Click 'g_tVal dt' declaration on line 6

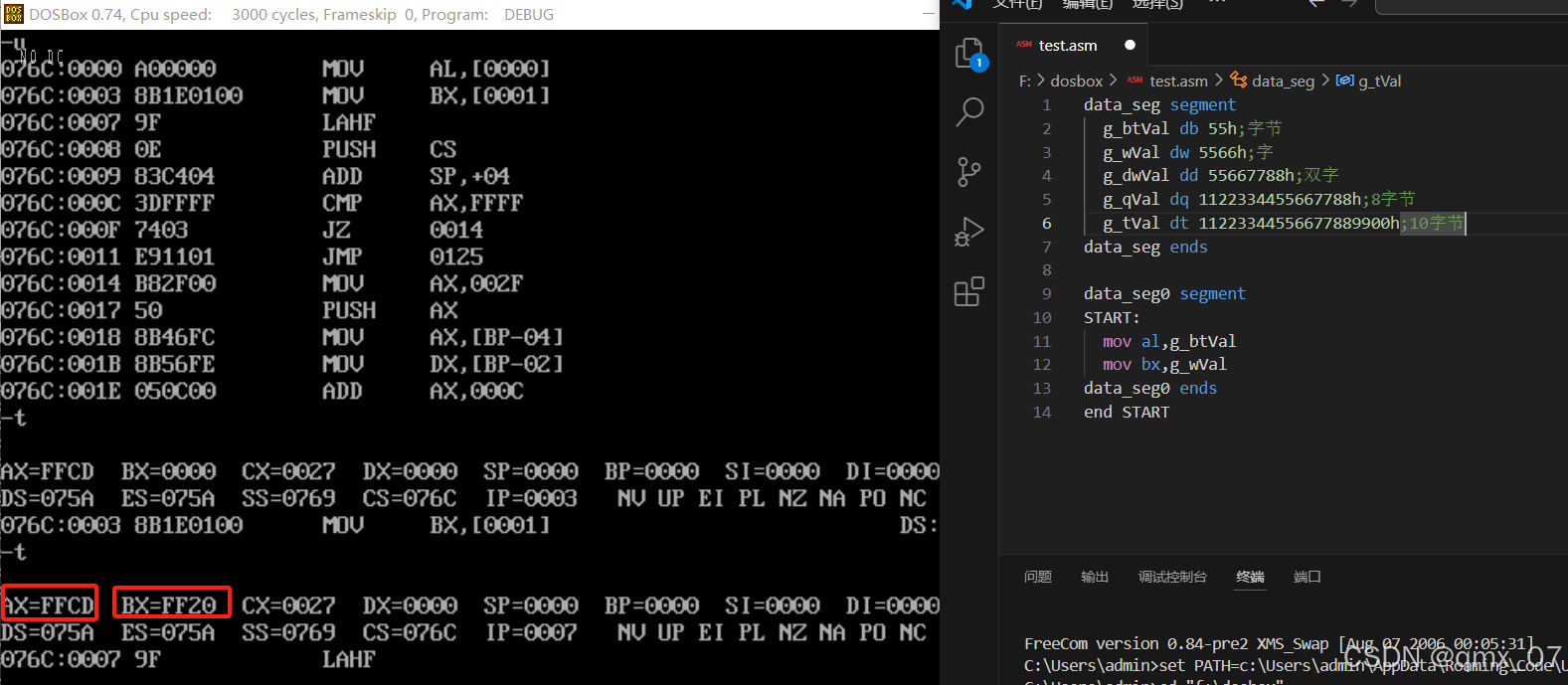click(1251, 223)
